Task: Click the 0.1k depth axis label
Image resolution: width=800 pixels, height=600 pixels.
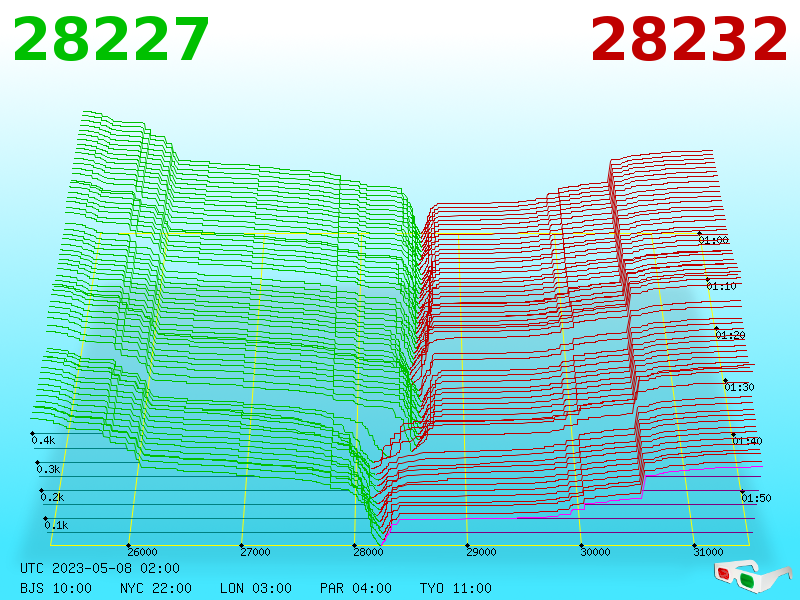Action: [x=56, y=526]
